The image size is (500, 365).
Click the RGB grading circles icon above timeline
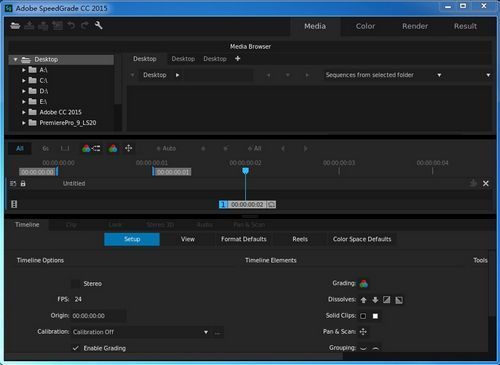(x=113, y=148)
